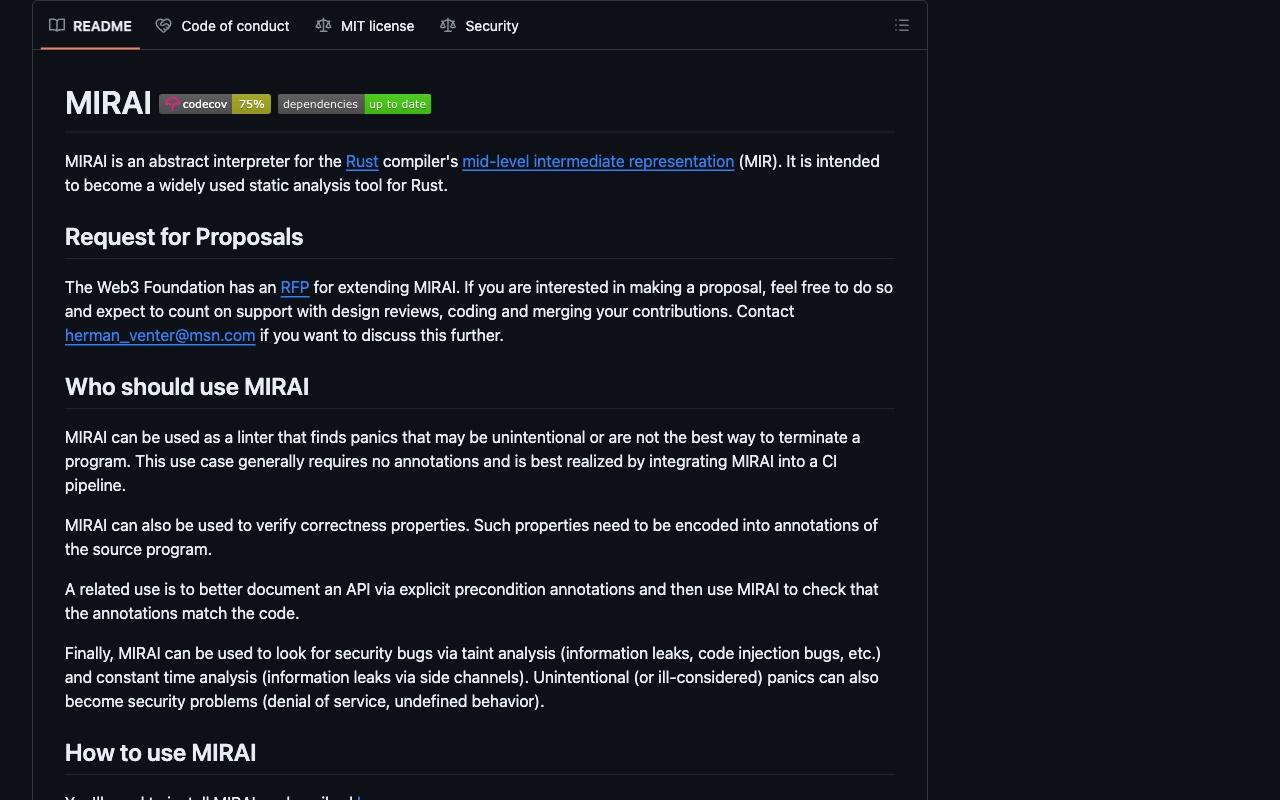Click the paragraph starting 'MIRAI can also be used'
Viewport: 1280px width, 800px height.
point(479,537)
